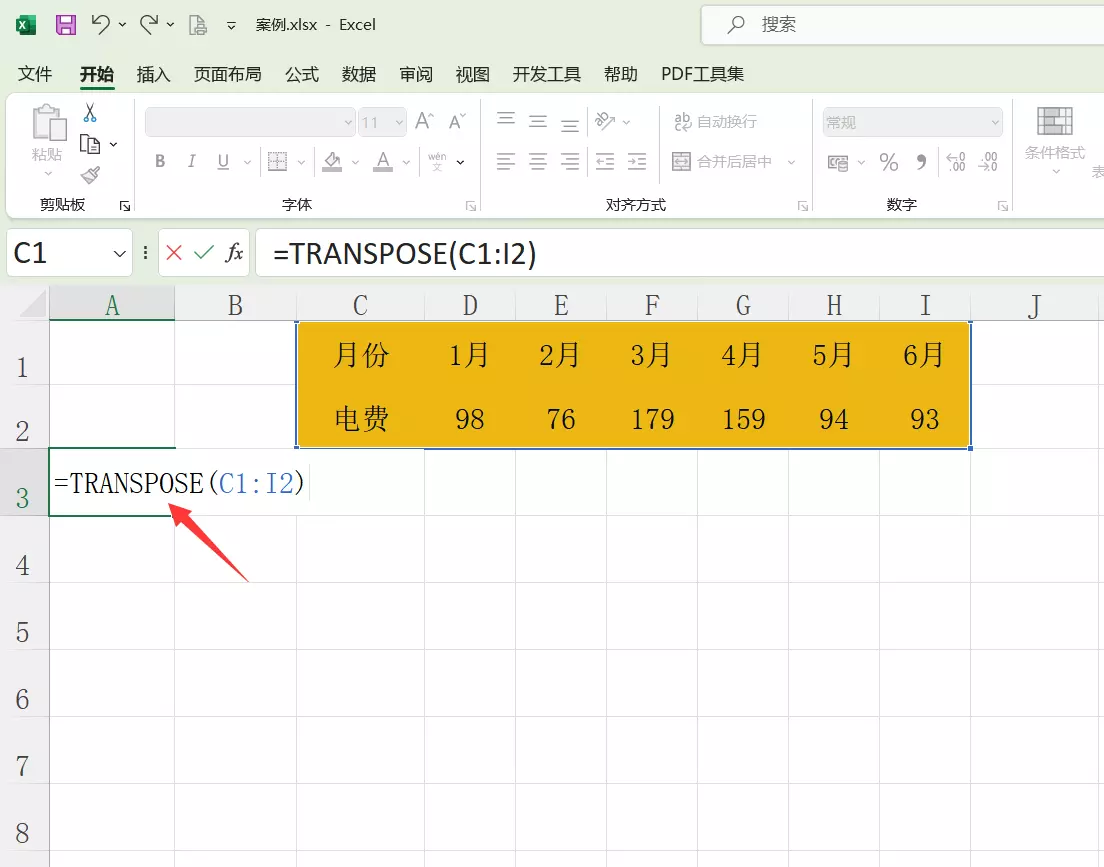This screenshot has width=1104, height=867.
Task: Click the 合并后居中 button
Action: [x=722, y=162]
